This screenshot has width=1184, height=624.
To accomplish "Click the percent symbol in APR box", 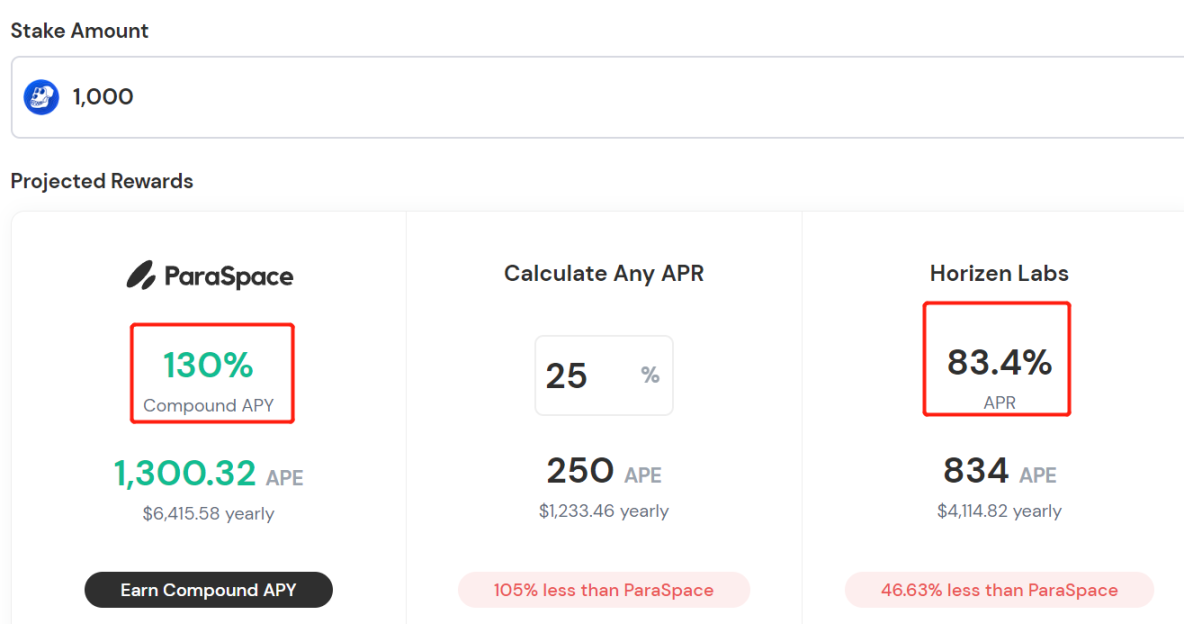I will (650, 375).
